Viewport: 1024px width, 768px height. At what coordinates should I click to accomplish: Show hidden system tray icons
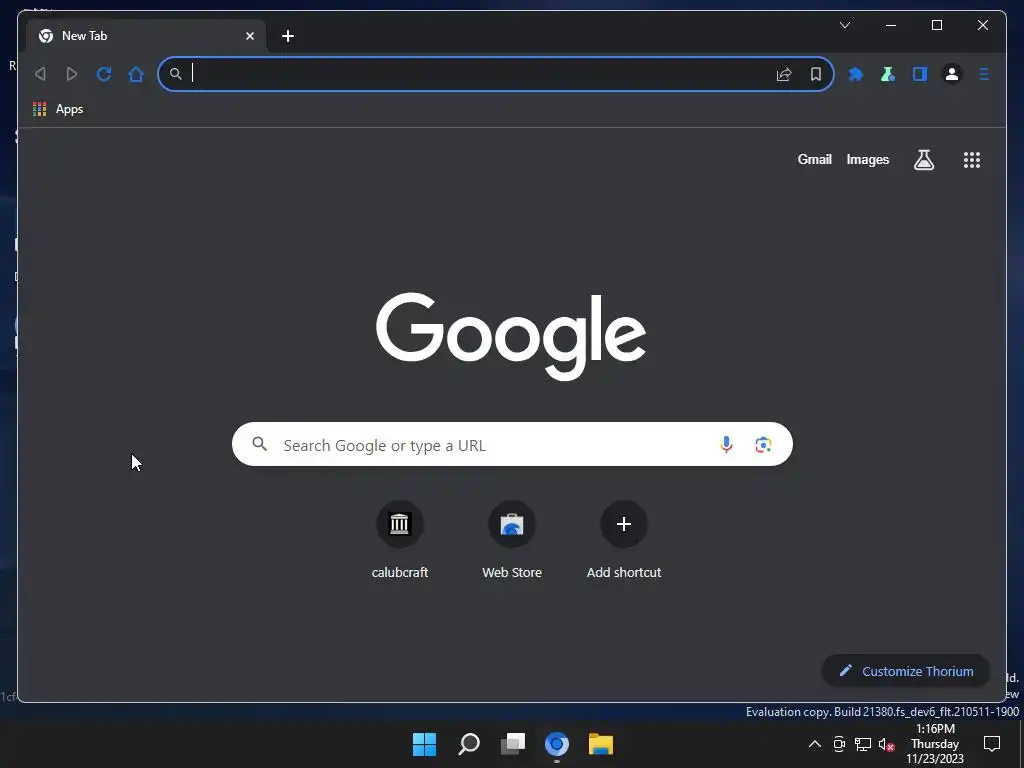point(814,744)
